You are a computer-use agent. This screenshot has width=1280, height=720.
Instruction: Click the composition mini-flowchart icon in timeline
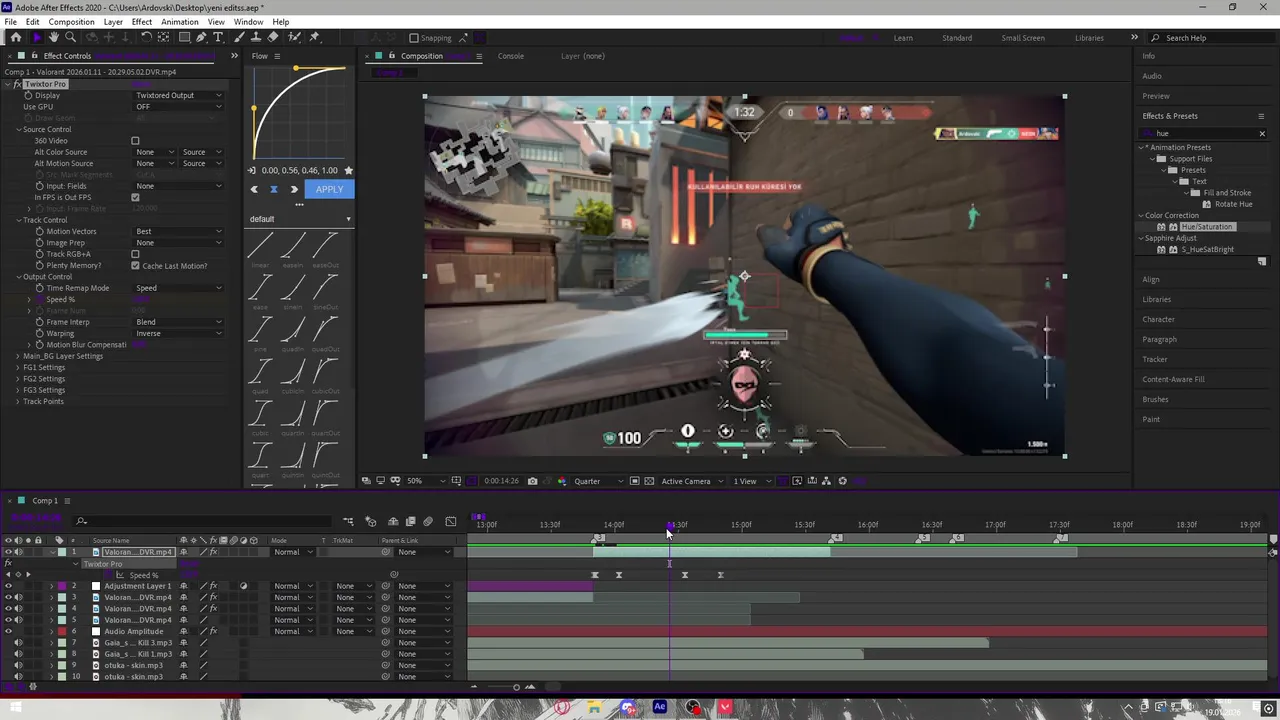(x=348, y=521)
